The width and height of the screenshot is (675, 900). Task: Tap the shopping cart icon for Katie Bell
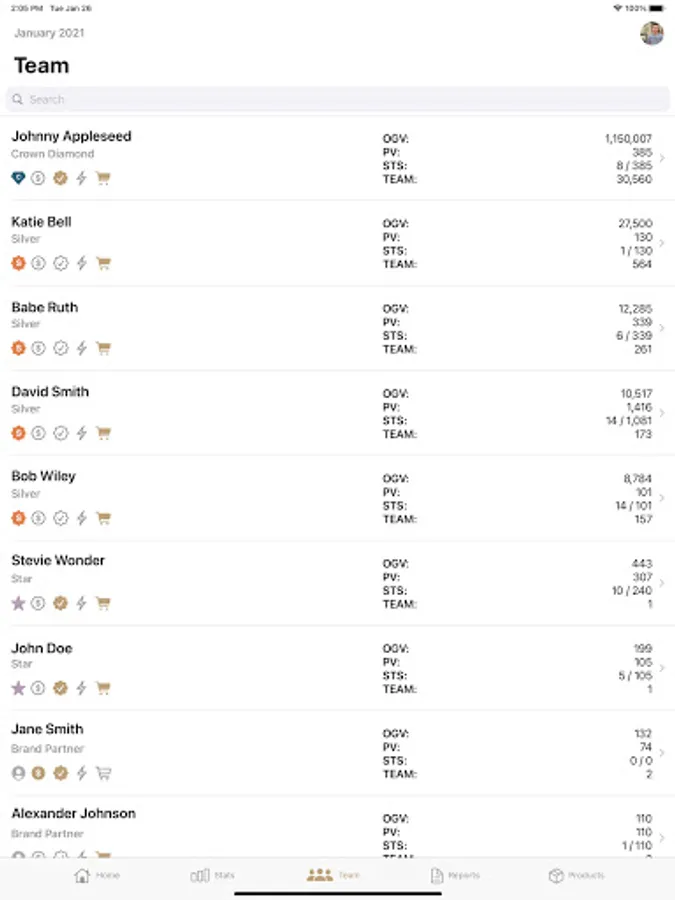103,264
